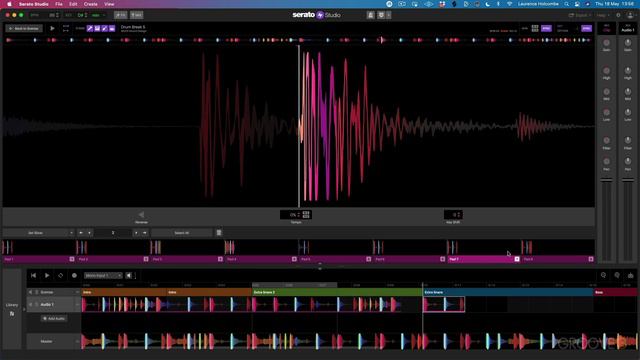Click the Add Audio button
This screenshot has height=360, width=640.
click(54, 318)
